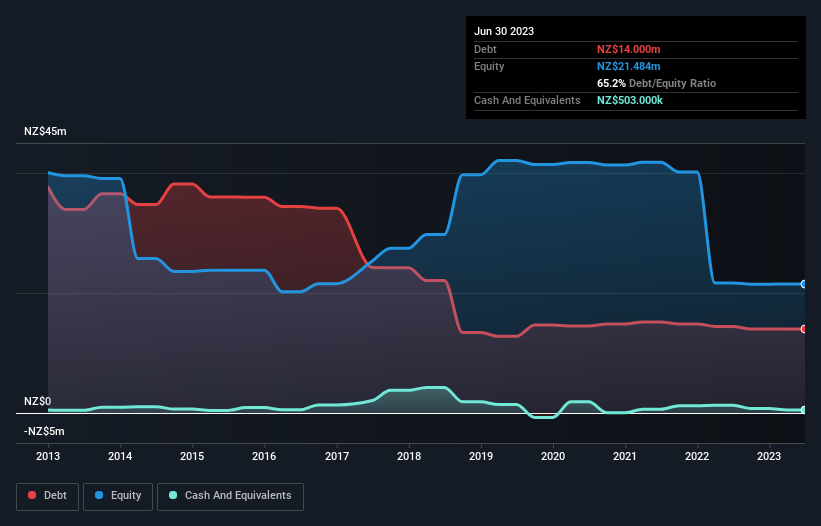Click the Debt endpoint marker on chart

(x=804, y=329)
